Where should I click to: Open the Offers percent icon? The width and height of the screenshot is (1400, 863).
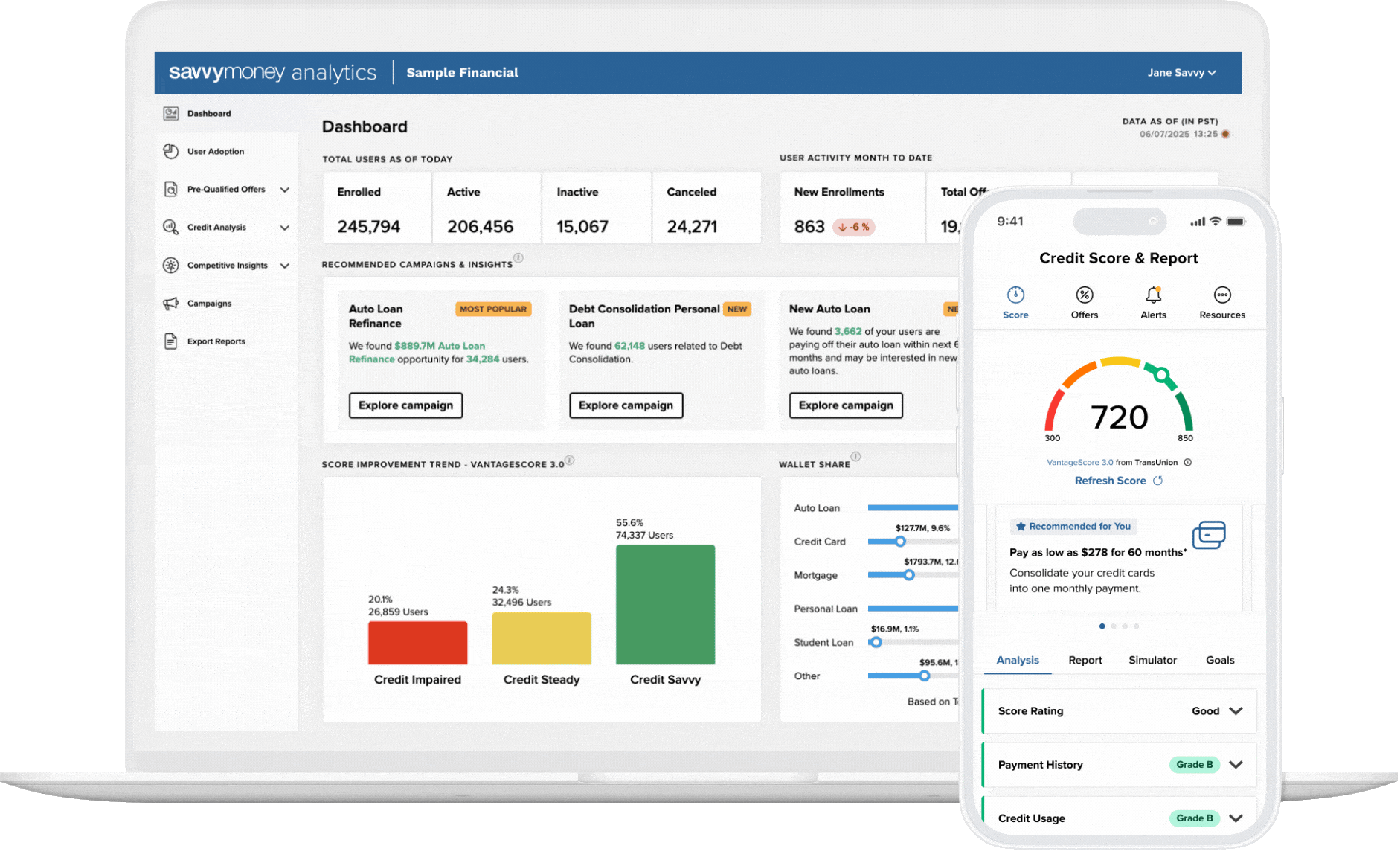[1084, 295]
